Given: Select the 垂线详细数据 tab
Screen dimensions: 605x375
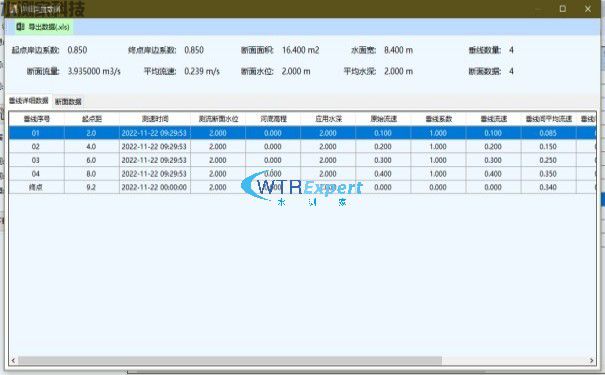Looking at the screenshot, I should click(29, 100).
